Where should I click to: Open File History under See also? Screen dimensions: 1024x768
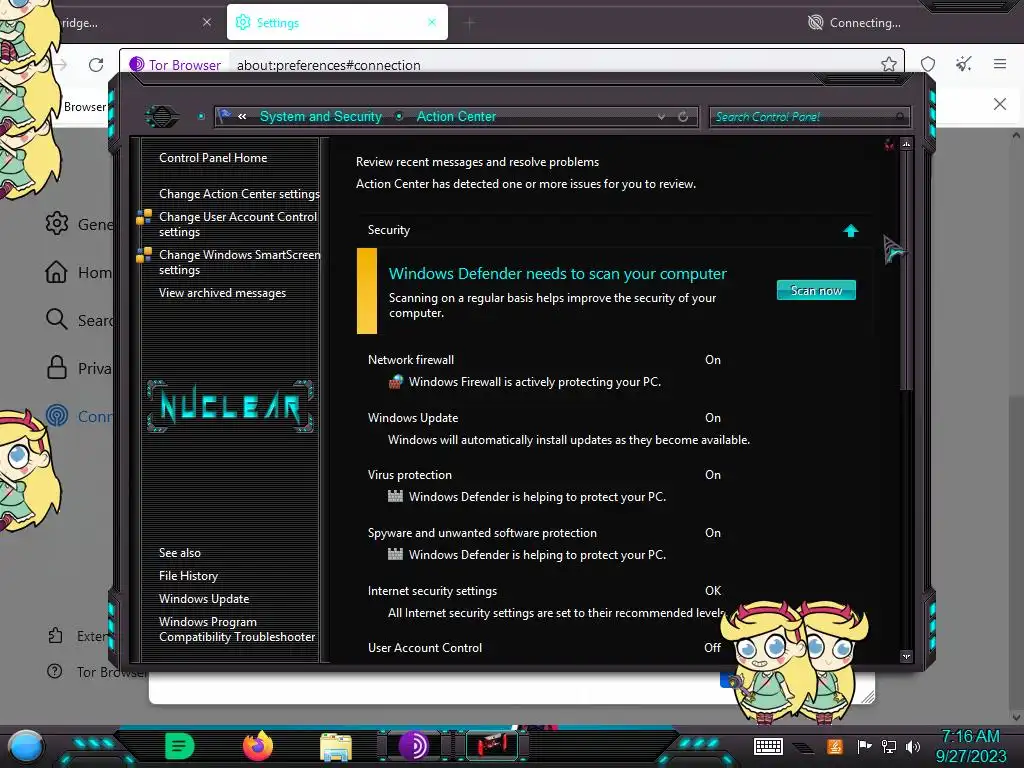tap(188, 575)
